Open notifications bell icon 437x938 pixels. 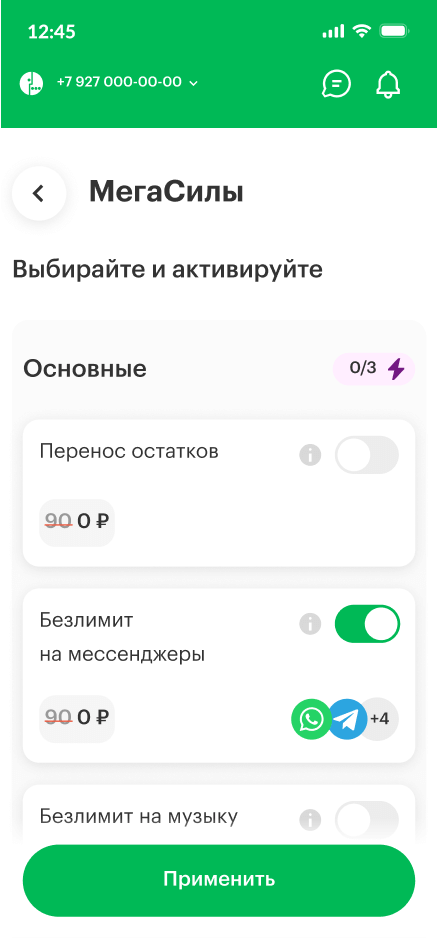388,84
